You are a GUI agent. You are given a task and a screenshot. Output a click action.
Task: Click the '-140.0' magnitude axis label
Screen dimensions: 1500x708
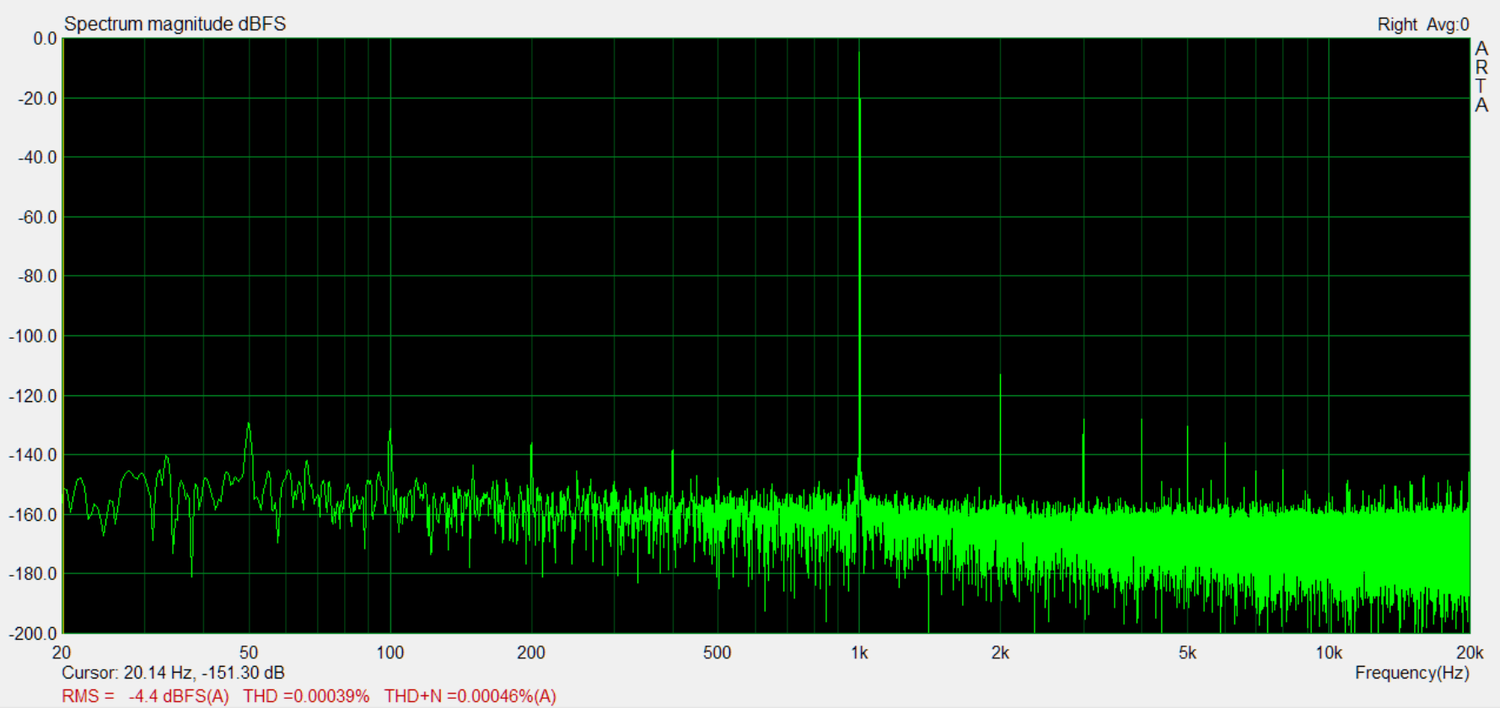[x=31, y=455]
